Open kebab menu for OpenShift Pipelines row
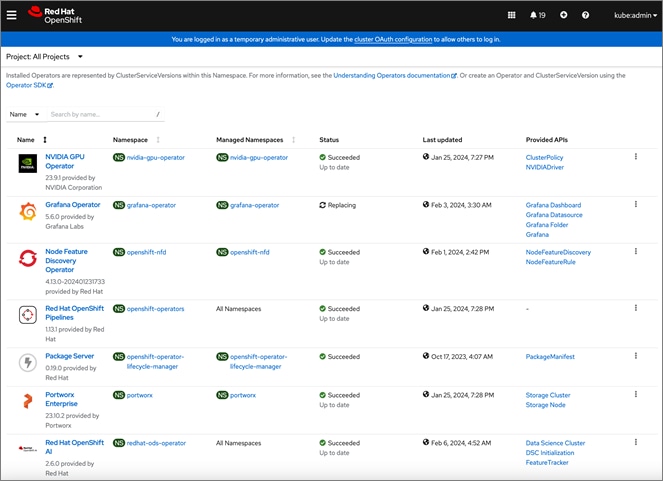The width and height of the screenshot is (663, 481). click(636, 308)
